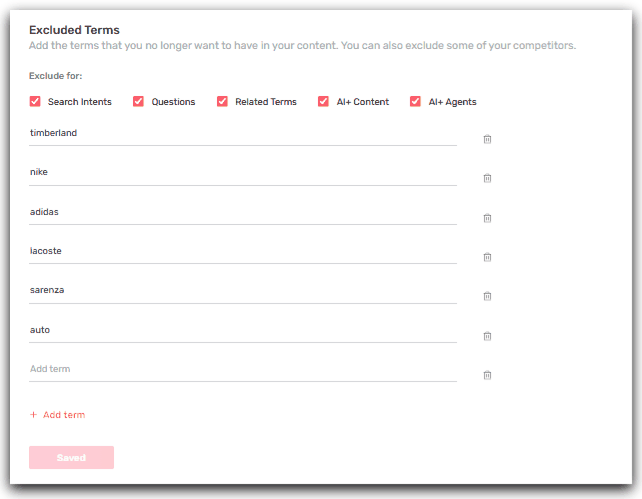This screenshot has width=642, height=499.
Task: Uncheck AI+ Content exclusion
Action: (324, 102)
